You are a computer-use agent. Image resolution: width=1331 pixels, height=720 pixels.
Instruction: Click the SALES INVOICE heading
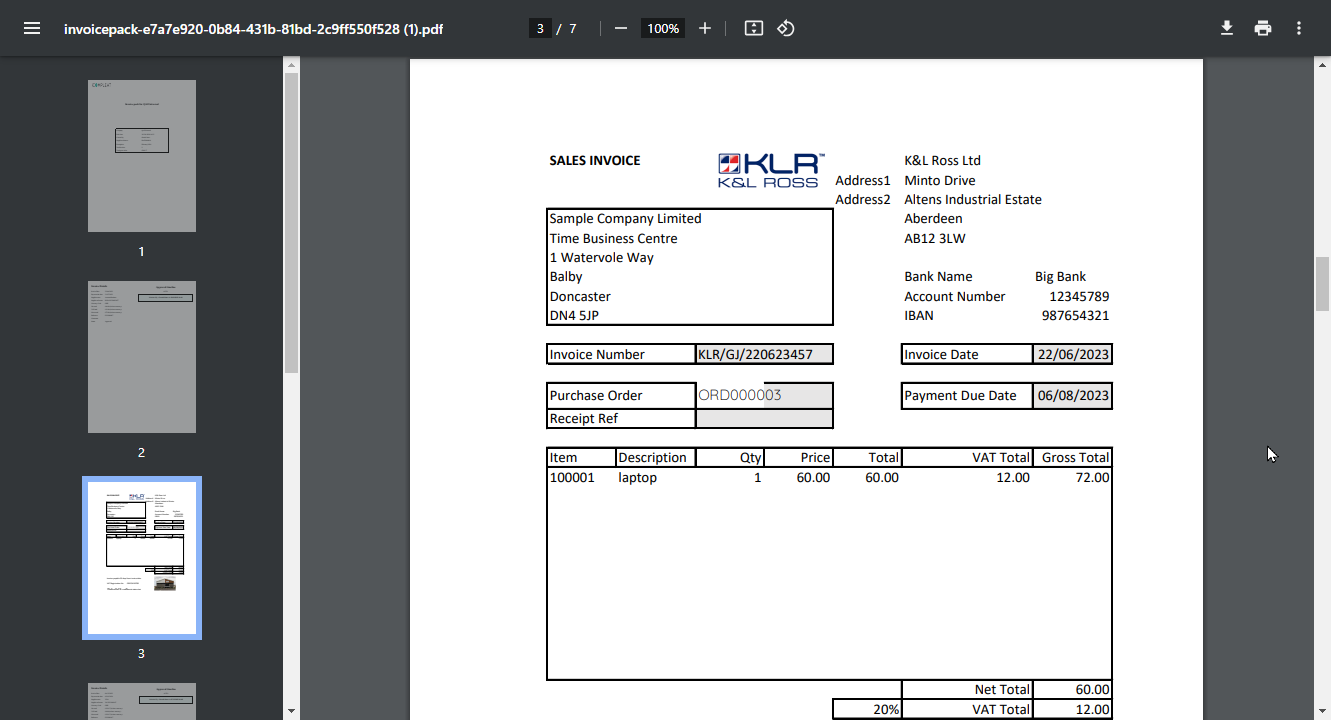pos(595,160)
